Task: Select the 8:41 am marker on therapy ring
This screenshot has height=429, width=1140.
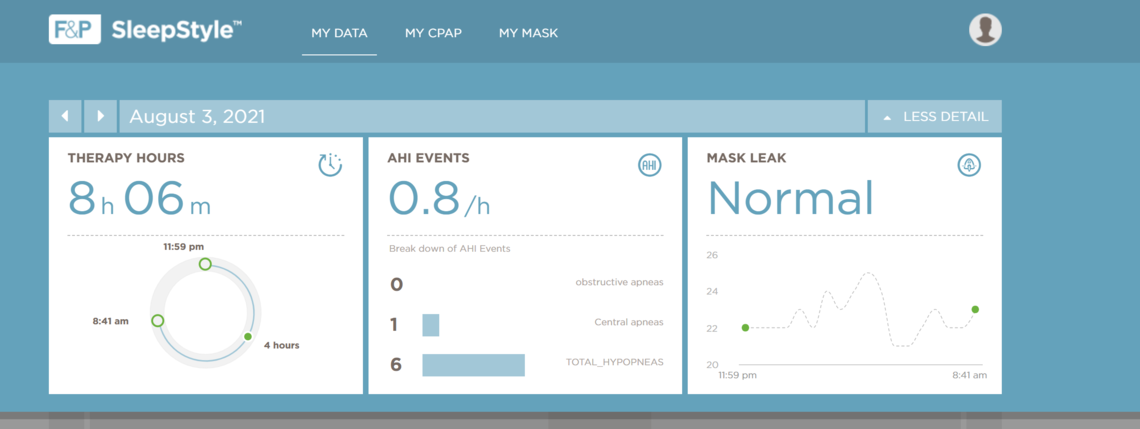Action: pyautogui.click(x=157, y=321)
